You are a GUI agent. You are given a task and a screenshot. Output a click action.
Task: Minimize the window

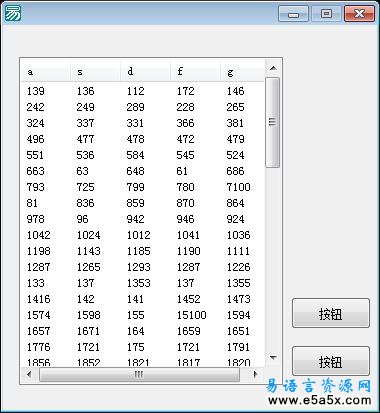tap(293, 14)
